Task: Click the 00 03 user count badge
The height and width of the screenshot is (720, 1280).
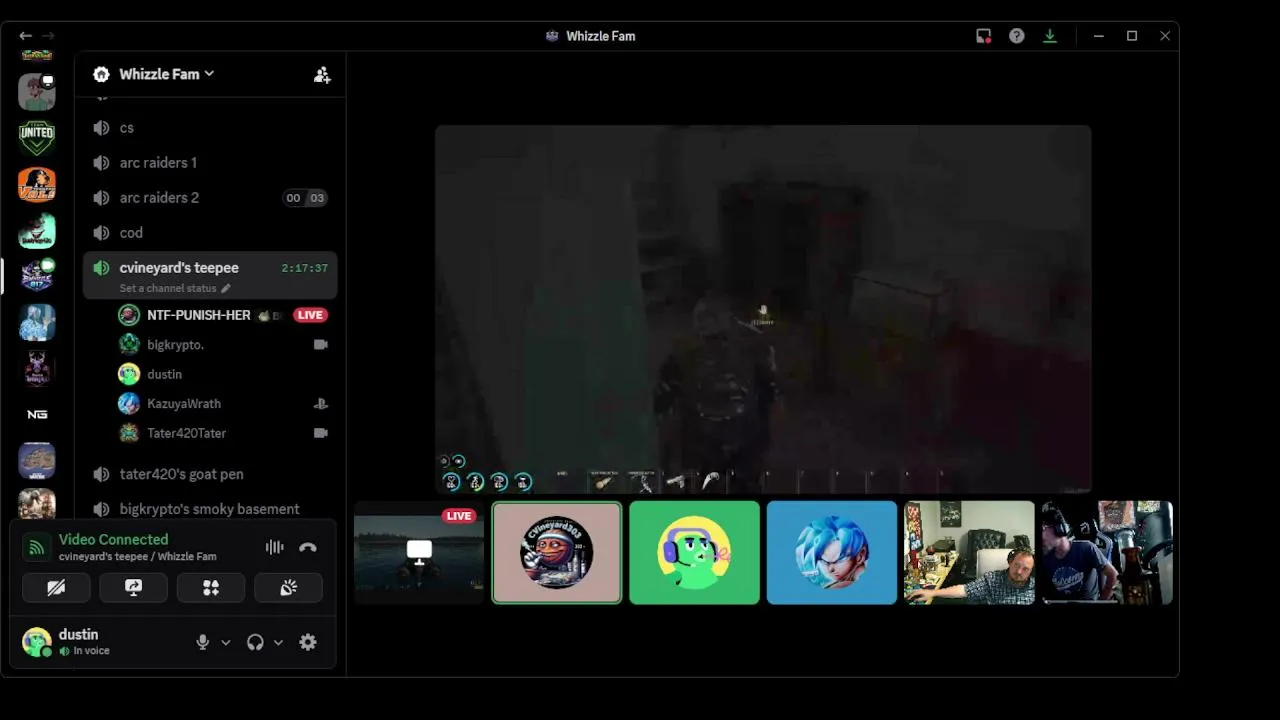Action: [305, 198]
